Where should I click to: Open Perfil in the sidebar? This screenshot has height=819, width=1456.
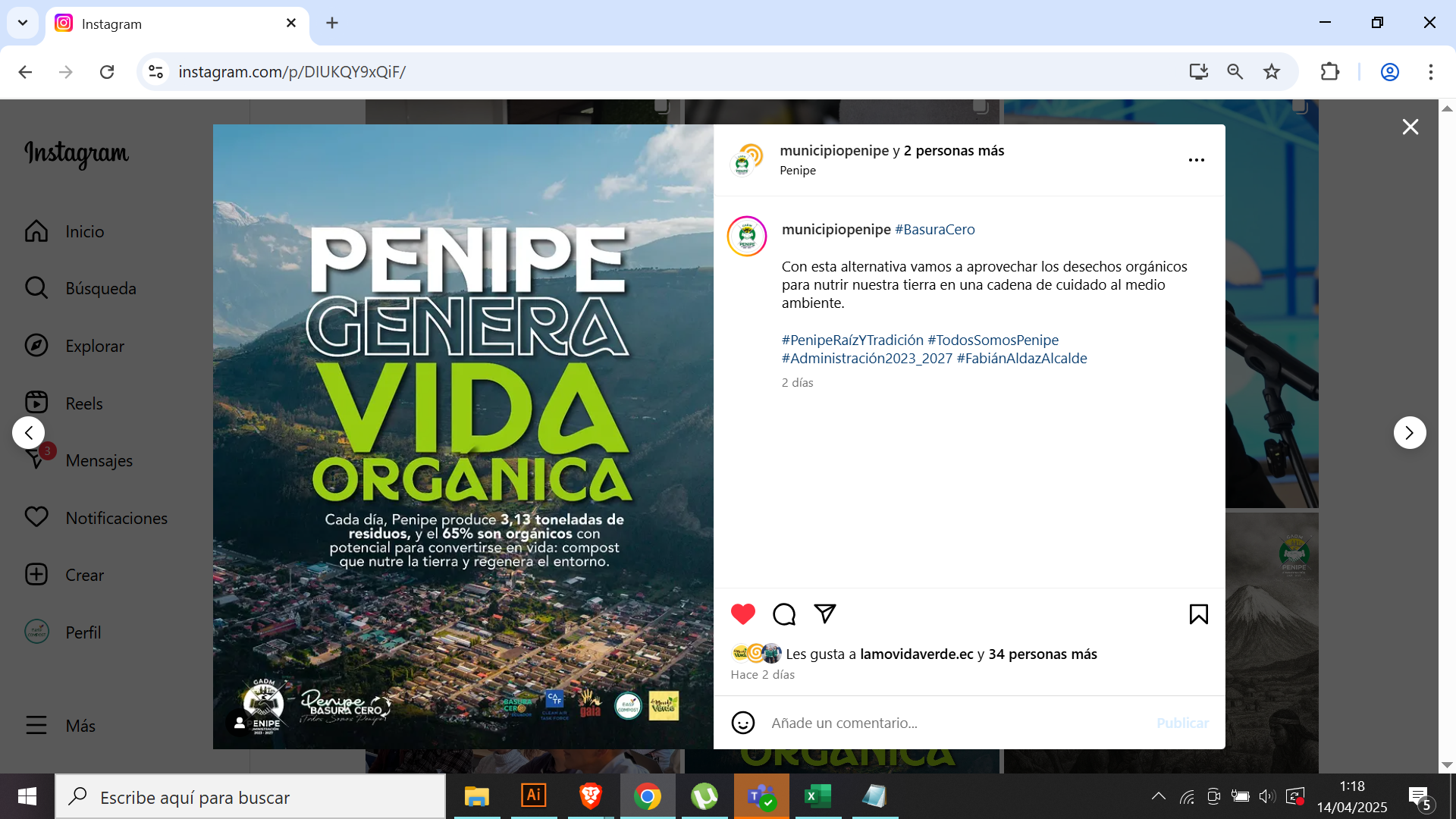click(x=63, y=632)
